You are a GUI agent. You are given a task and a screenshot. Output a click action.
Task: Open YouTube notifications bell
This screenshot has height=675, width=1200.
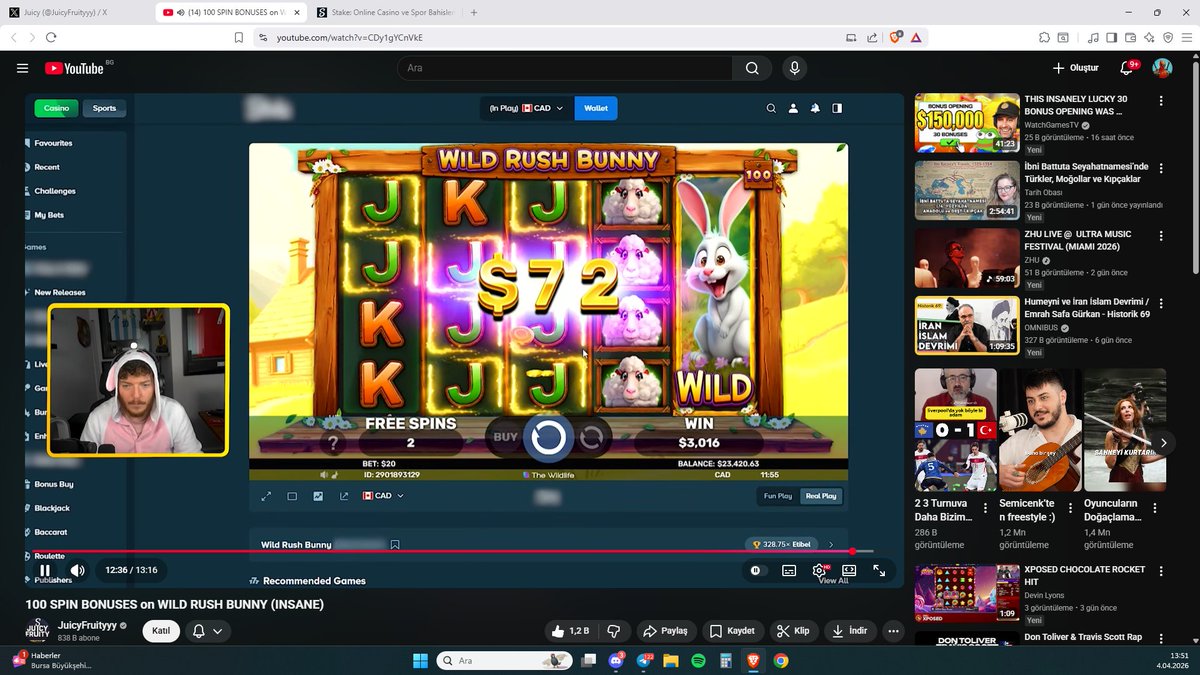[1126, 68]
